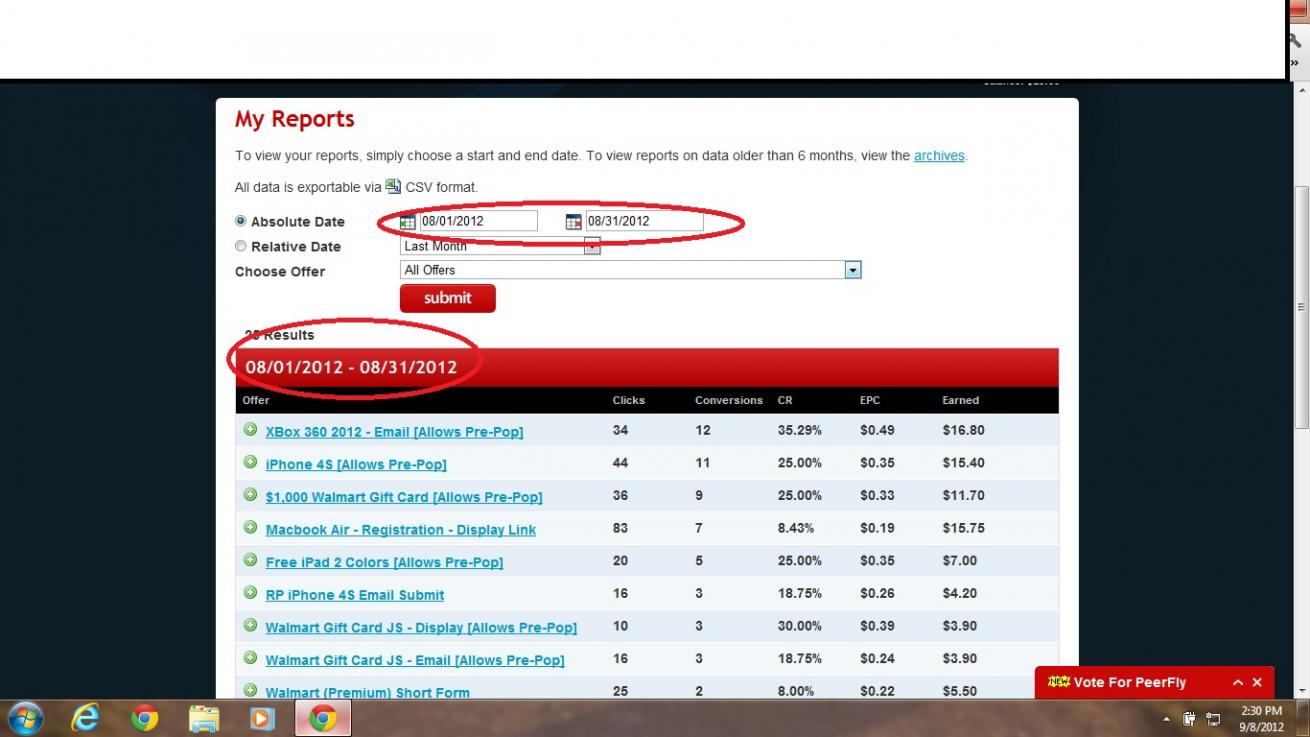Expand the RP iPhone 4S Email Submit row
1310x737 pixels.
tap(251, 592)
